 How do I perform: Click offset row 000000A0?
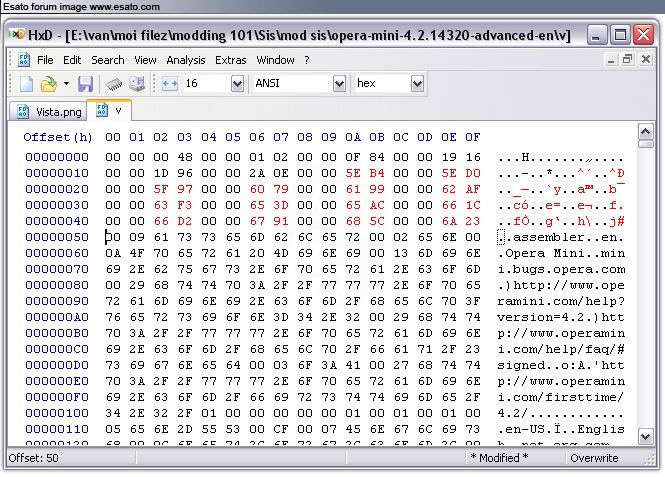(x=57, y=317)
